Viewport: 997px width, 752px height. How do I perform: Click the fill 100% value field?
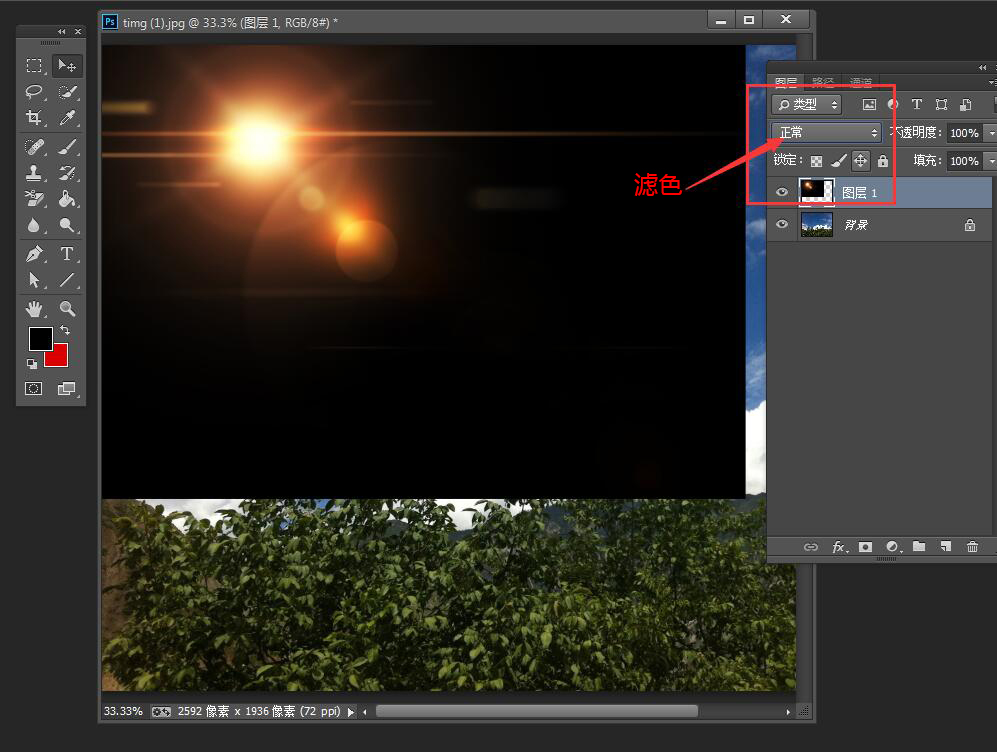pos(964,161)
